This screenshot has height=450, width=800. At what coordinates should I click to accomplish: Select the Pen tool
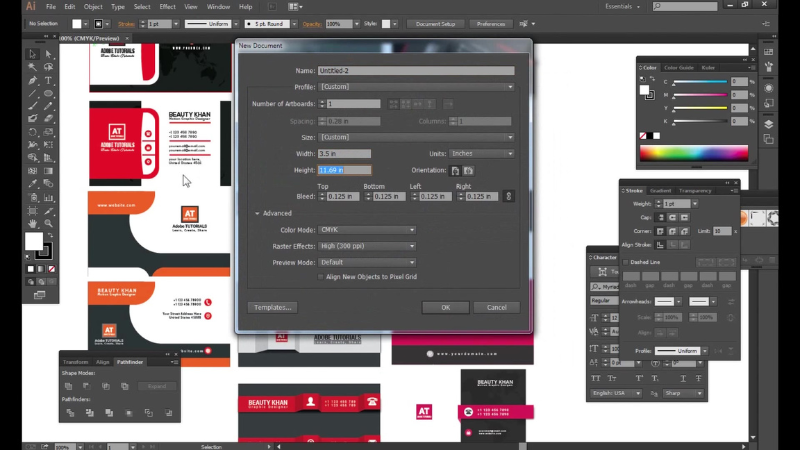[x=33, y=81]
